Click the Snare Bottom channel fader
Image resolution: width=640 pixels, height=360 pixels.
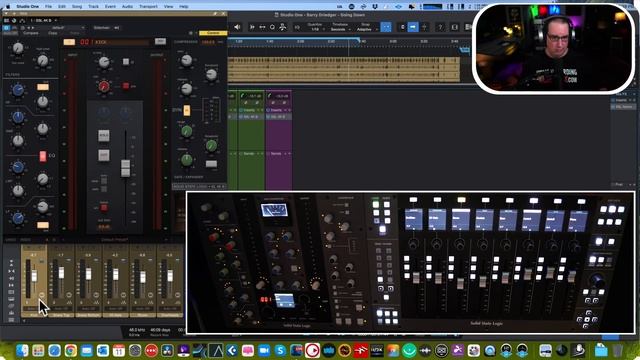88,274
